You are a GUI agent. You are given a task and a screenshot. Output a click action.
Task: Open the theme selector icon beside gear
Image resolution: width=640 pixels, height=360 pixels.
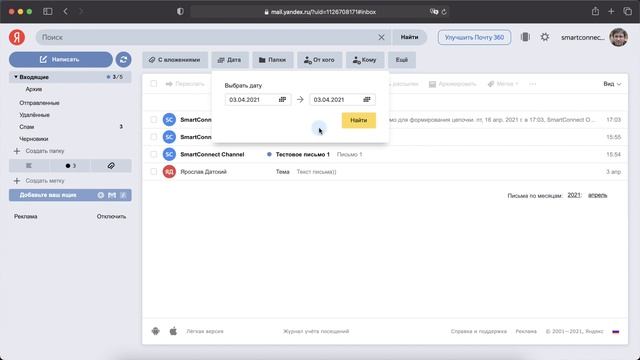[x=525, y=37]
